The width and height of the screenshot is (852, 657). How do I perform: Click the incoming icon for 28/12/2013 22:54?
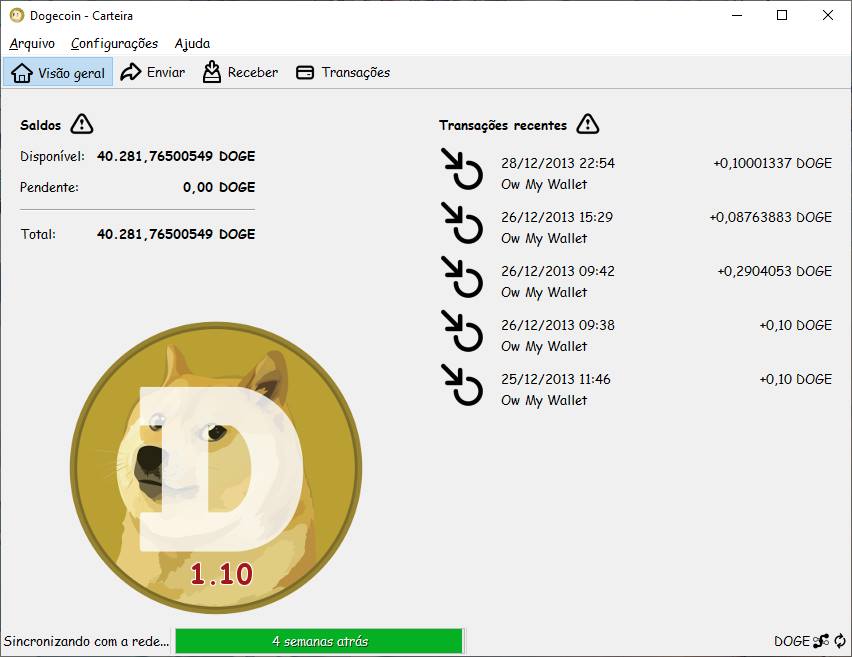point(462,169)
